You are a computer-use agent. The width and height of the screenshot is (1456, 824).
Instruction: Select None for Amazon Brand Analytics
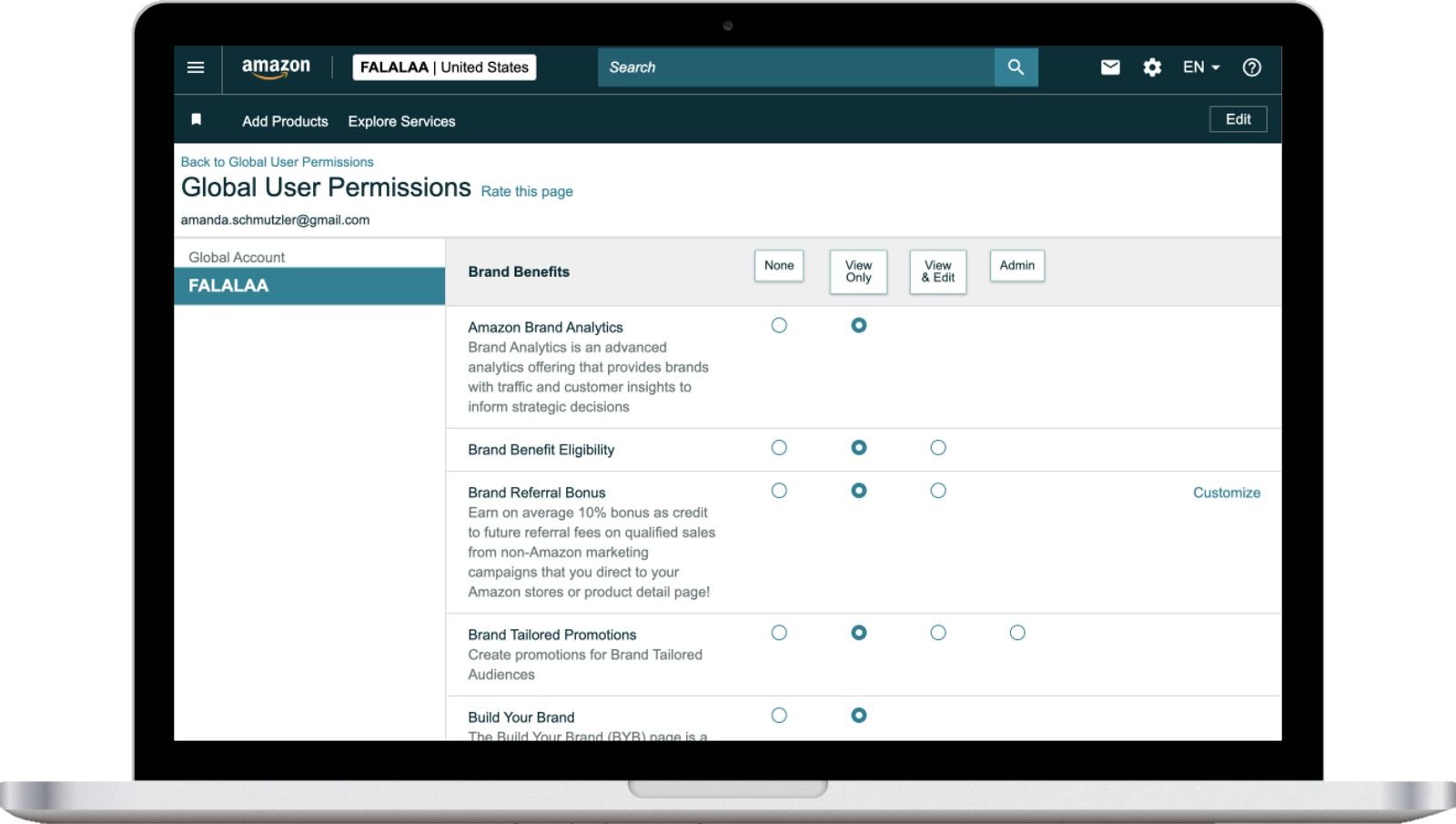(x=779, y=325)
